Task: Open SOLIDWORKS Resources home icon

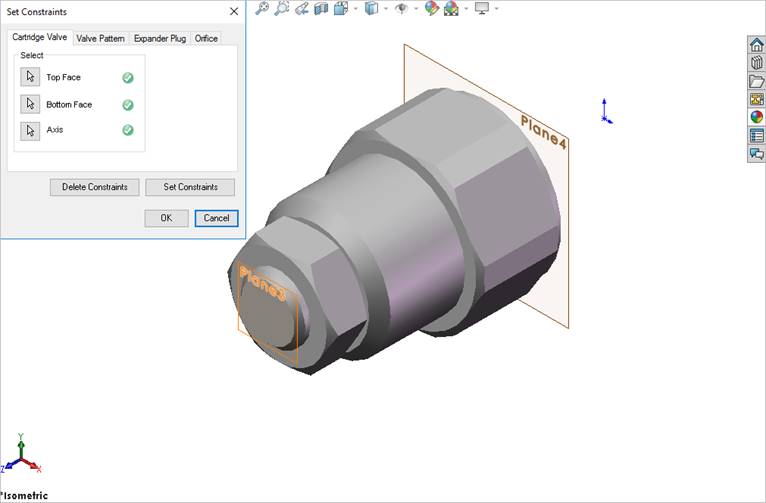Action: tap(757, 45)
